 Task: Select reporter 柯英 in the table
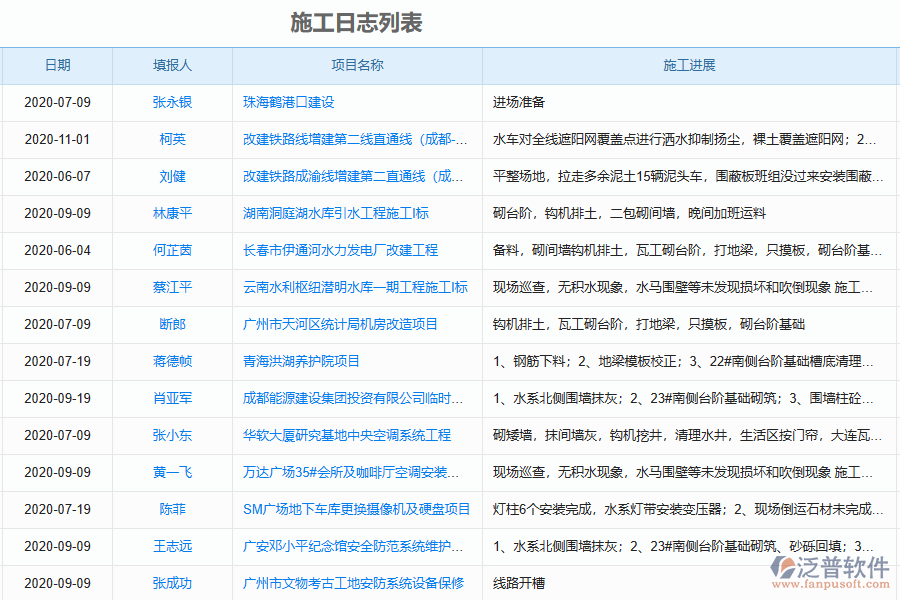coord(172,140)
